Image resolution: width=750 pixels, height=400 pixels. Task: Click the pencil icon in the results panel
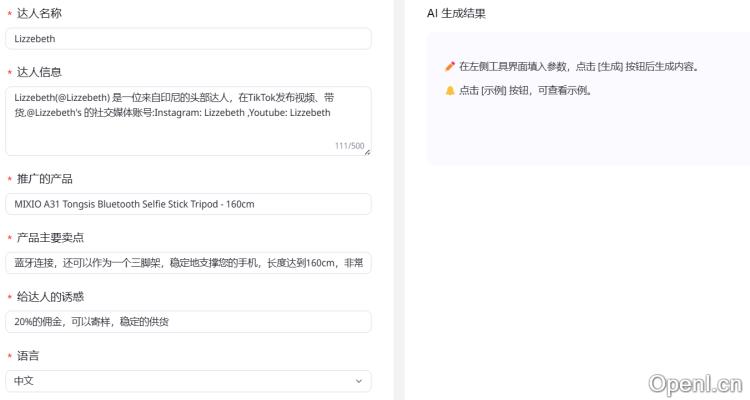point(450,67)
